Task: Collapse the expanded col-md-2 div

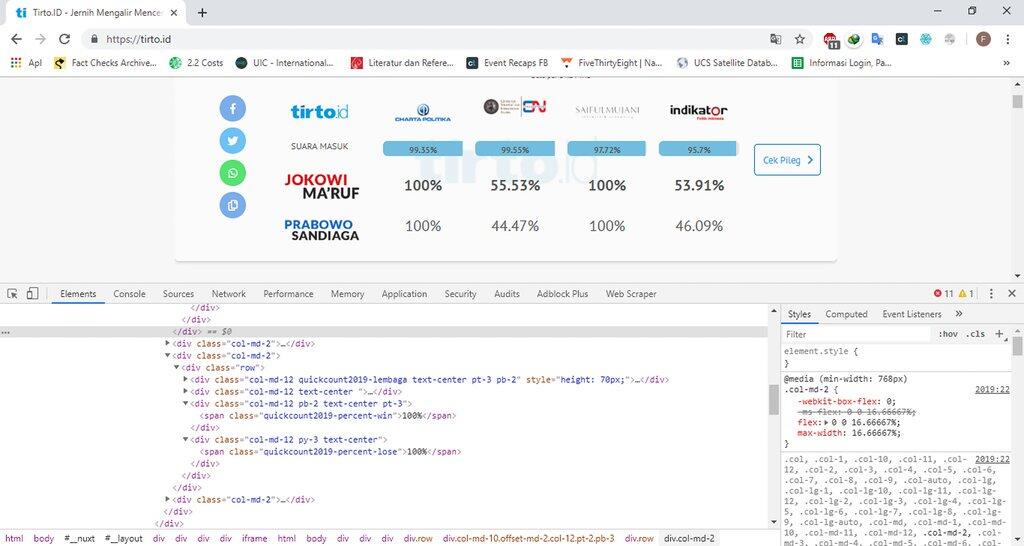Action: tap(168, 355)
